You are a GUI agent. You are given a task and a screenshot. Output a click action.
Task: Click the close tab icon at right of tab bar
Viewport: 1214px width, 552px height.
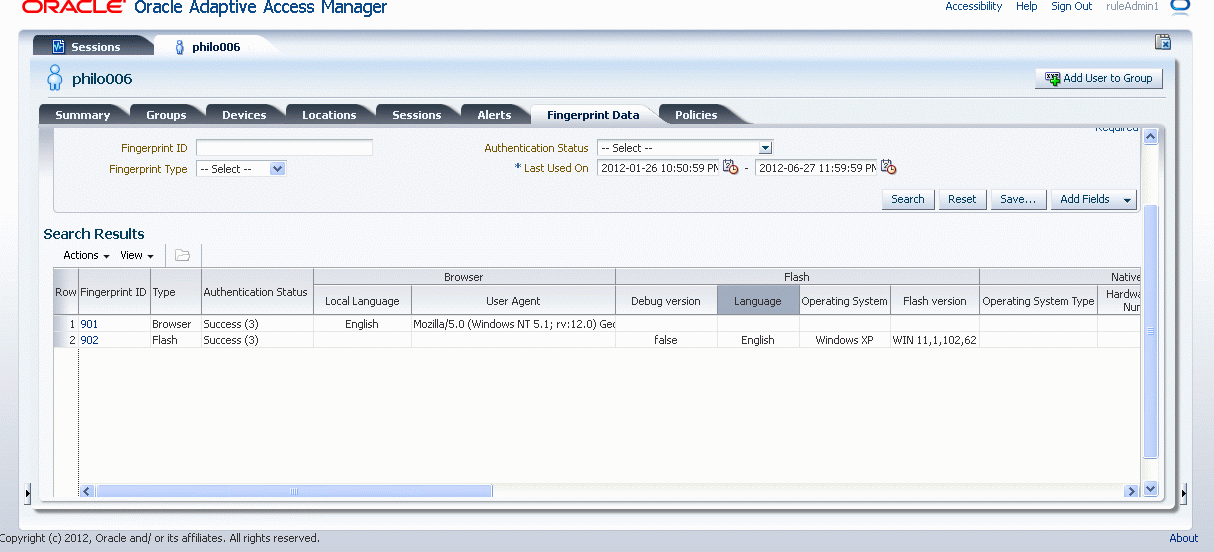(1162, 42)
